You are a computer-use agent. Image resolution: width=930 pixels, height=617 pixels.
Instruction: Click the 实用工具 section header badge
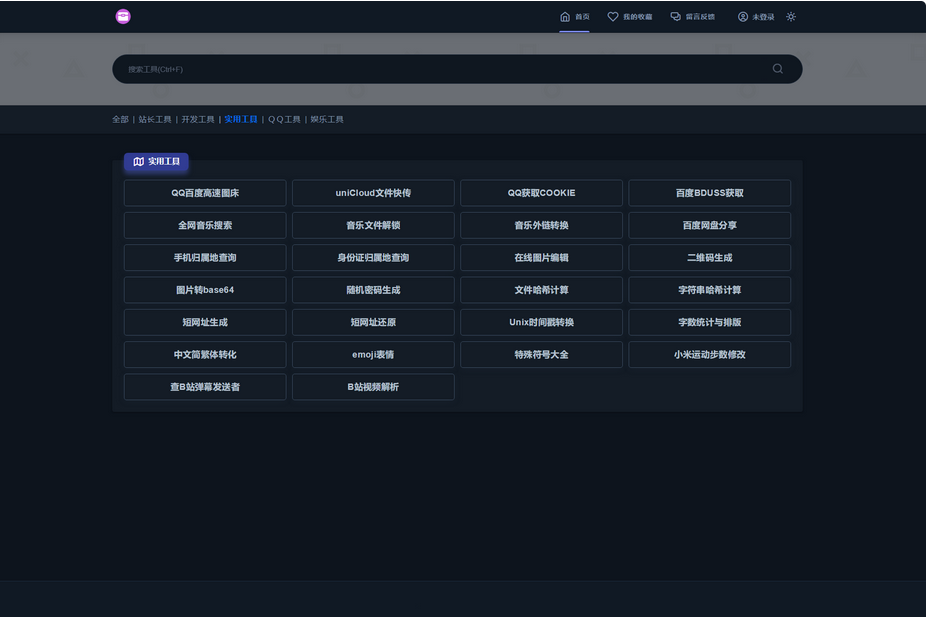156,161
